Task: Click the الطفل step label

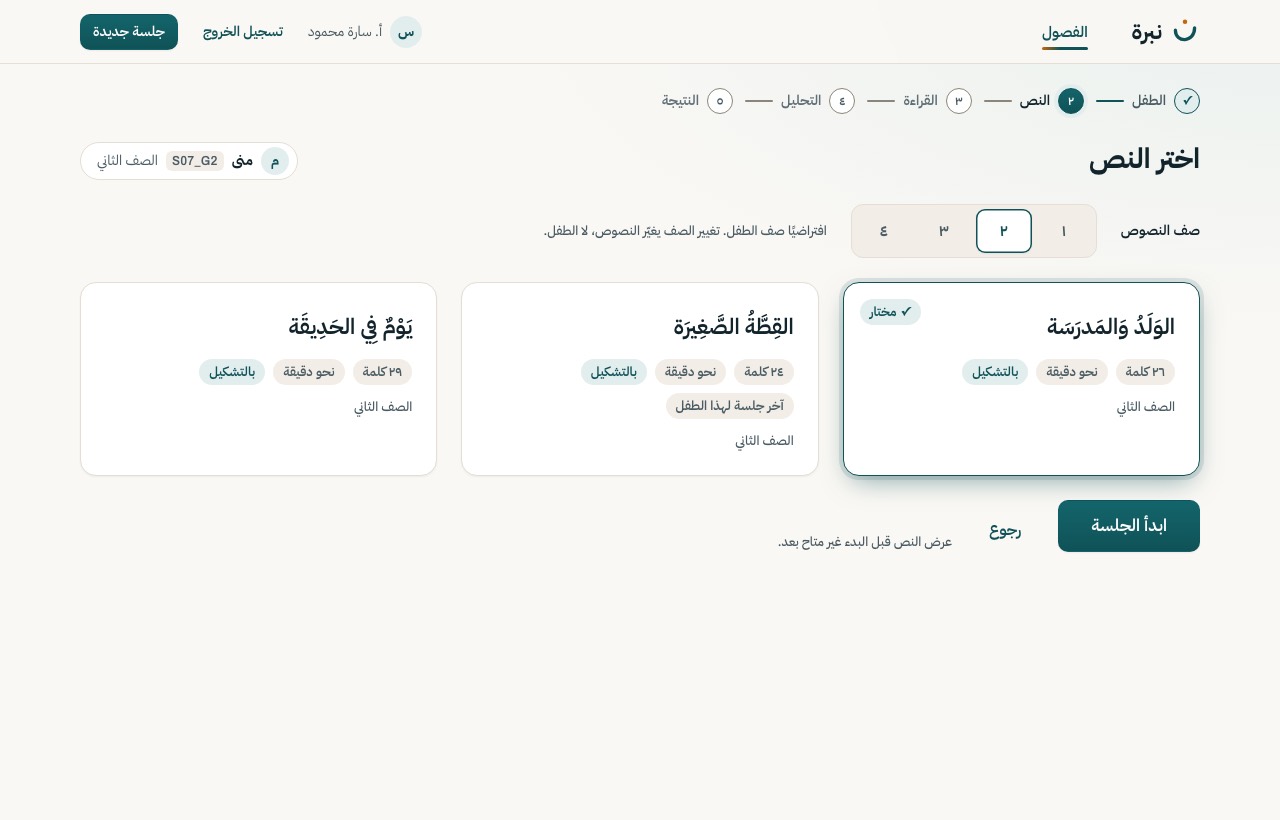Action: click(x=1149, y=101)
